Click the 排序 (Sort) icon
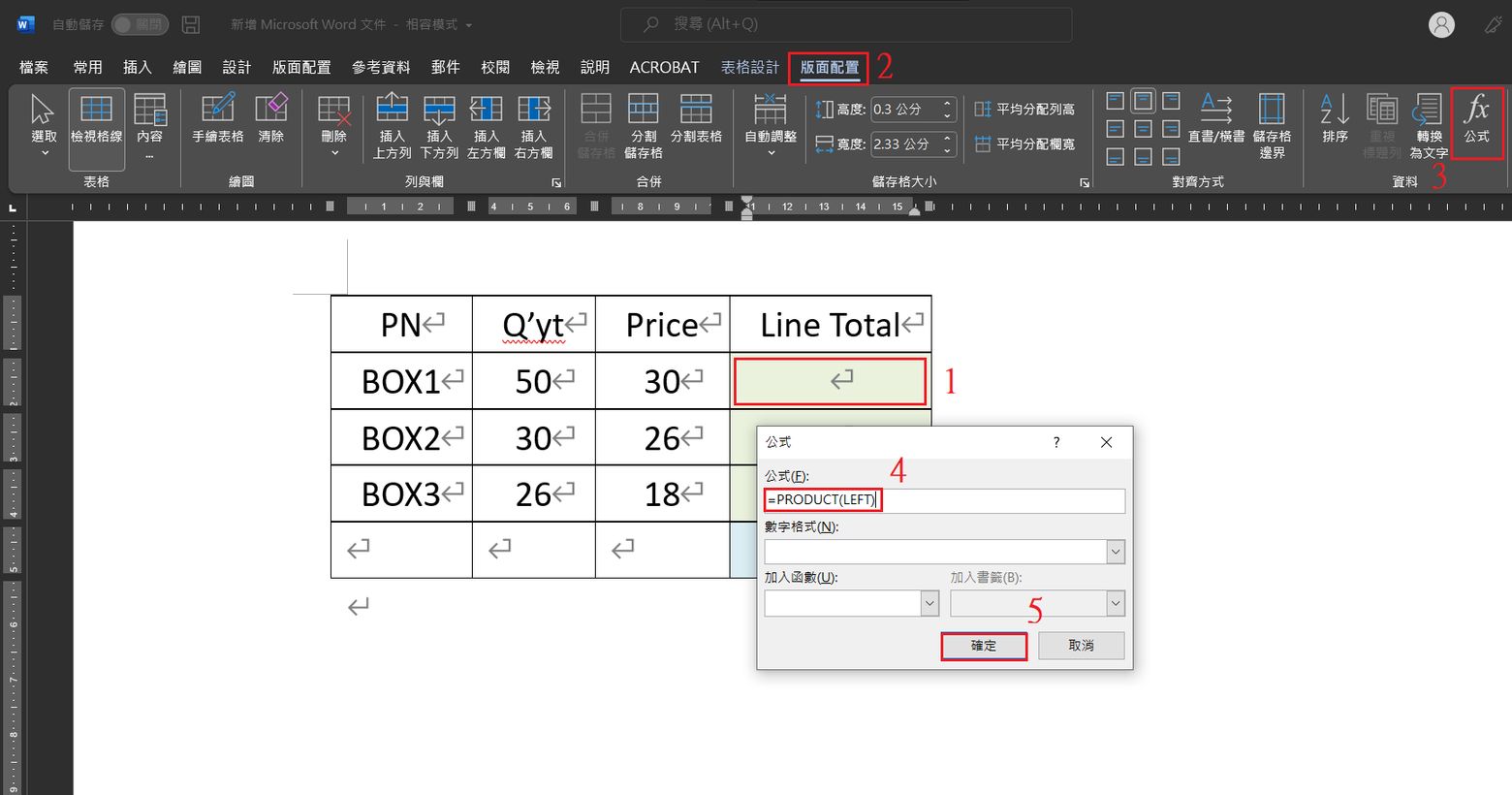 point(1335,120)
